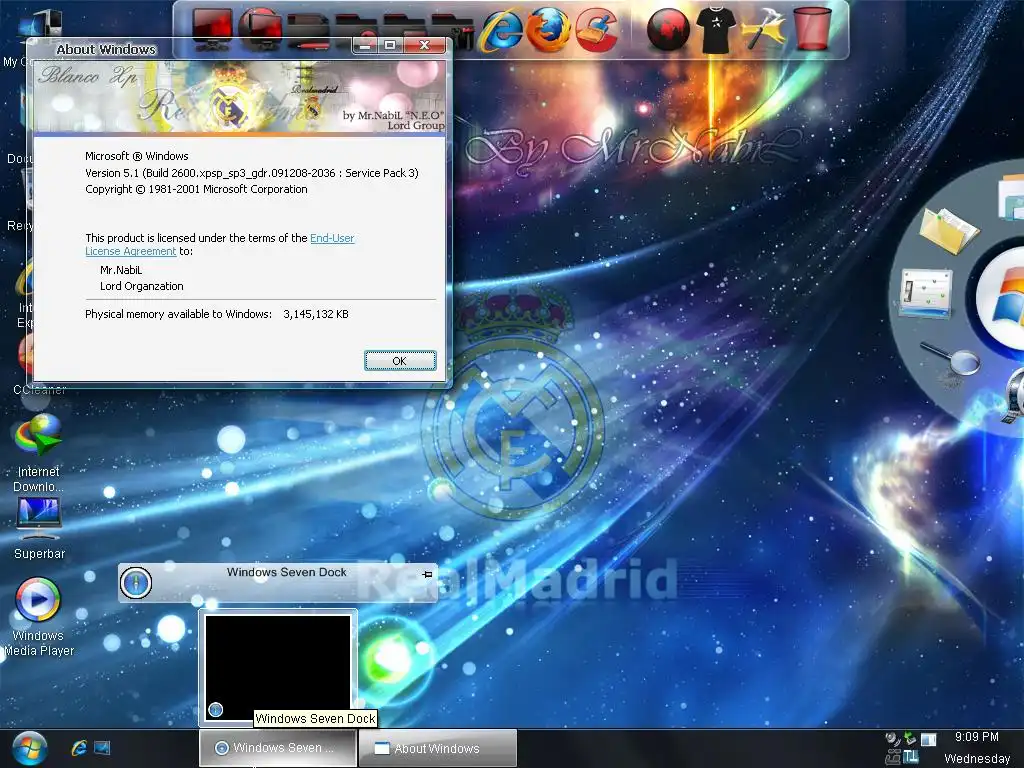Click the blue window tray icon
The image size is (1024, 768).
(x=928, y=739)
